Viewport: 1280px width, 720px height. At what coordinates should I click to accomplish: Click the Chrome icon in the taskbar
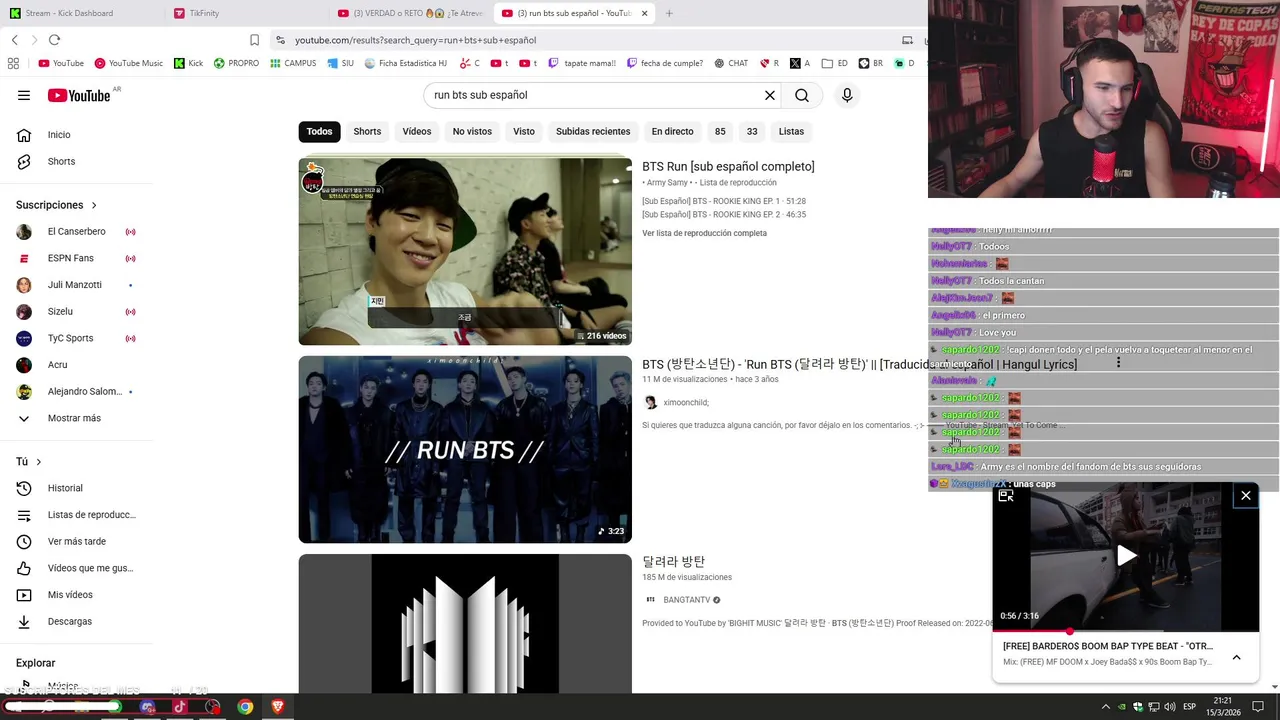tap(245, 707)
